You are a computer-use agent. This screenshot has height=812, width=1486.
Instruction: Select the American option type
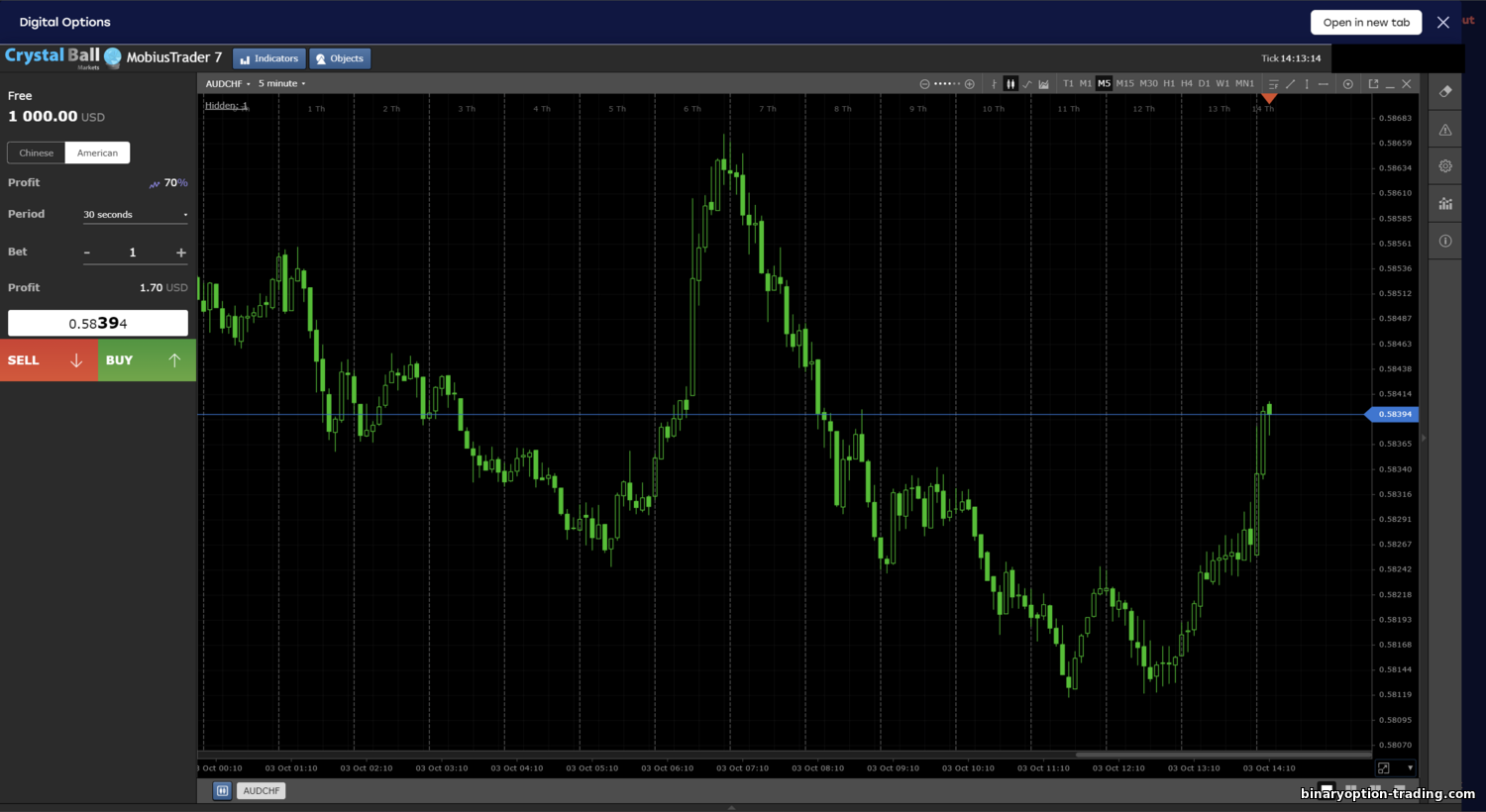tap(97, 152)
